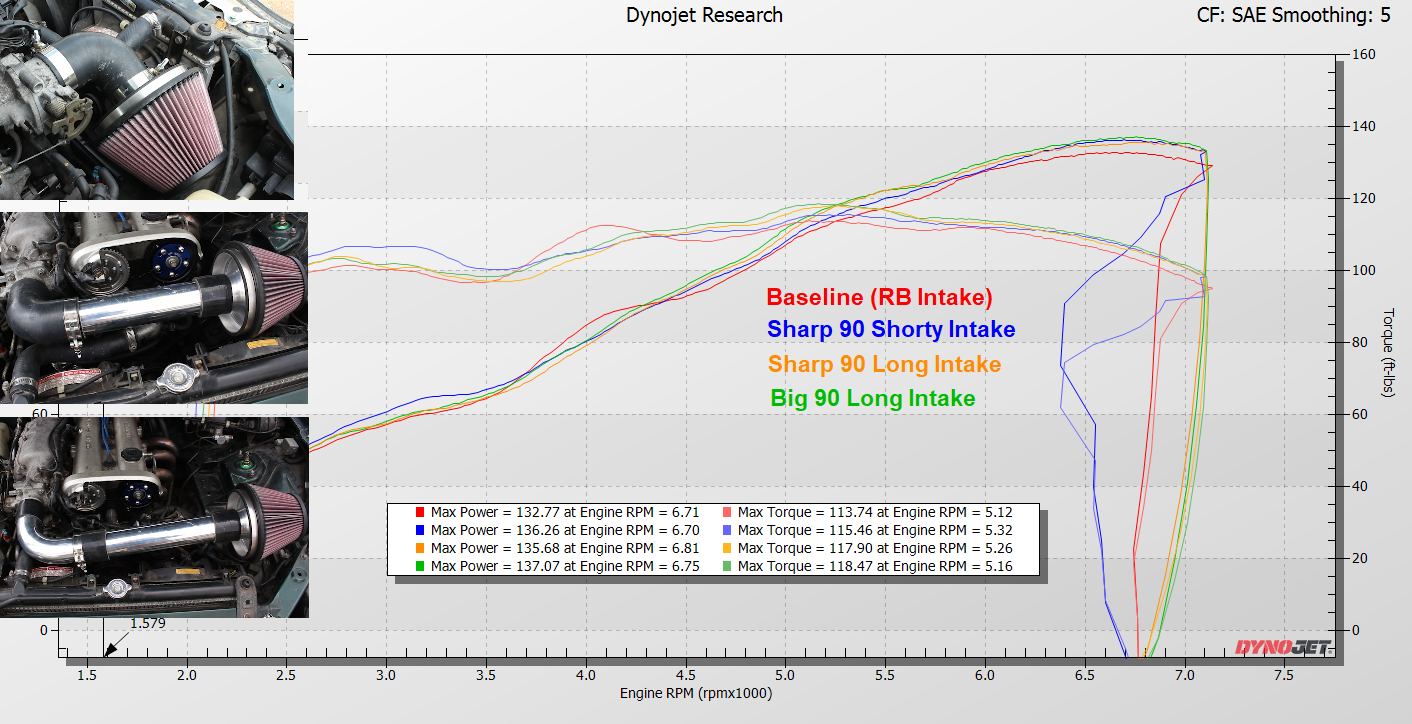The width and height of the screenshot is (1412, 724).
Task: Click the Dynojet Research chart title
Action: pos(704,15)
